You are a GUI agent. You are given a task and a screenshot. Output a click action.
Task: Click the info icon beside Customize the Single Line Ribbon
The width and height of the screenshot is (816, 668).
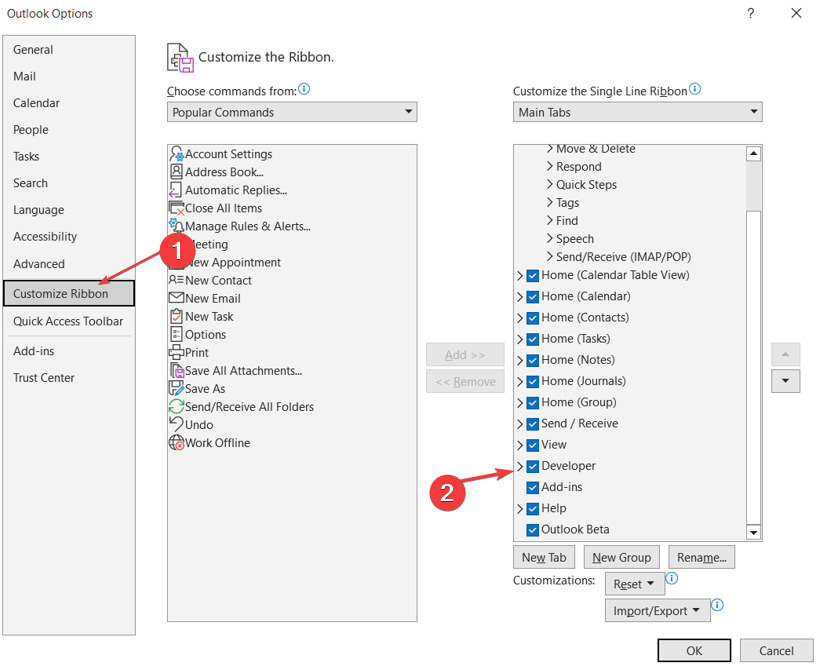(x=695, y=89)
